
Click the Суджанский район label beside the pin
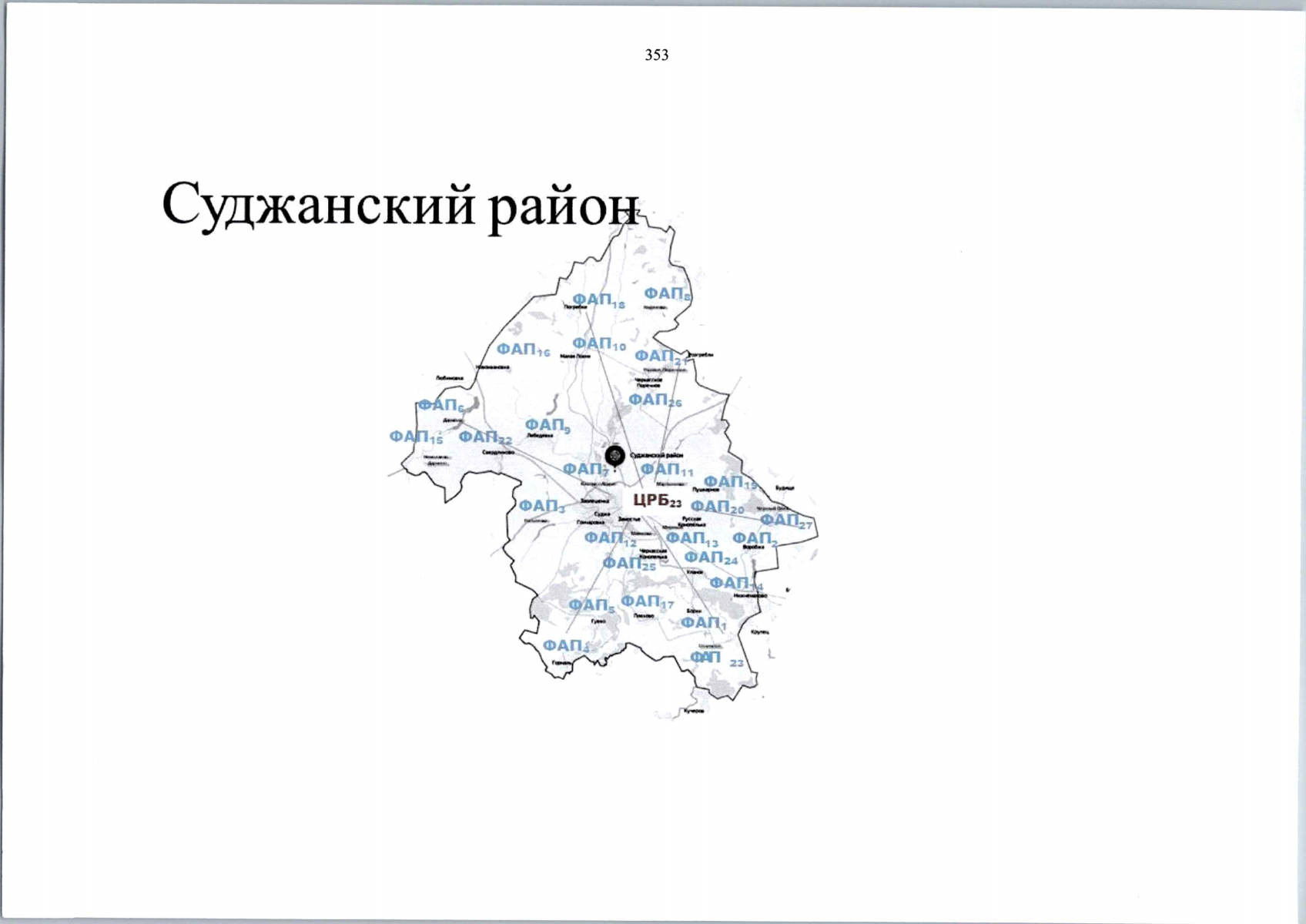656,457
